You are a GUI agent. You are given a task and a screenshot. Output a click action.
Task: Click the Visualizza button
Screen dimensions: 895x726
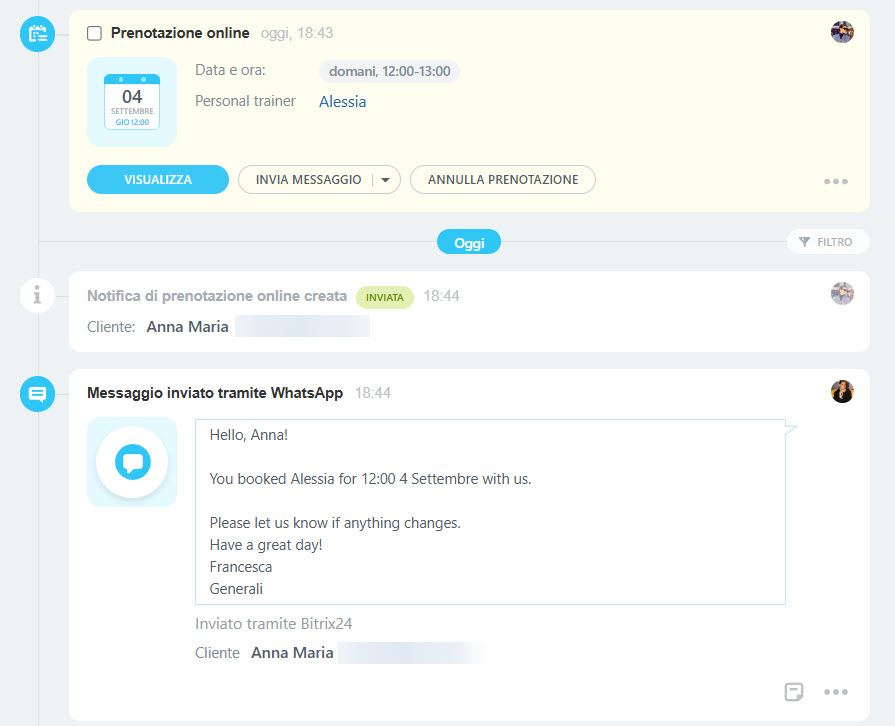[158, 180]
